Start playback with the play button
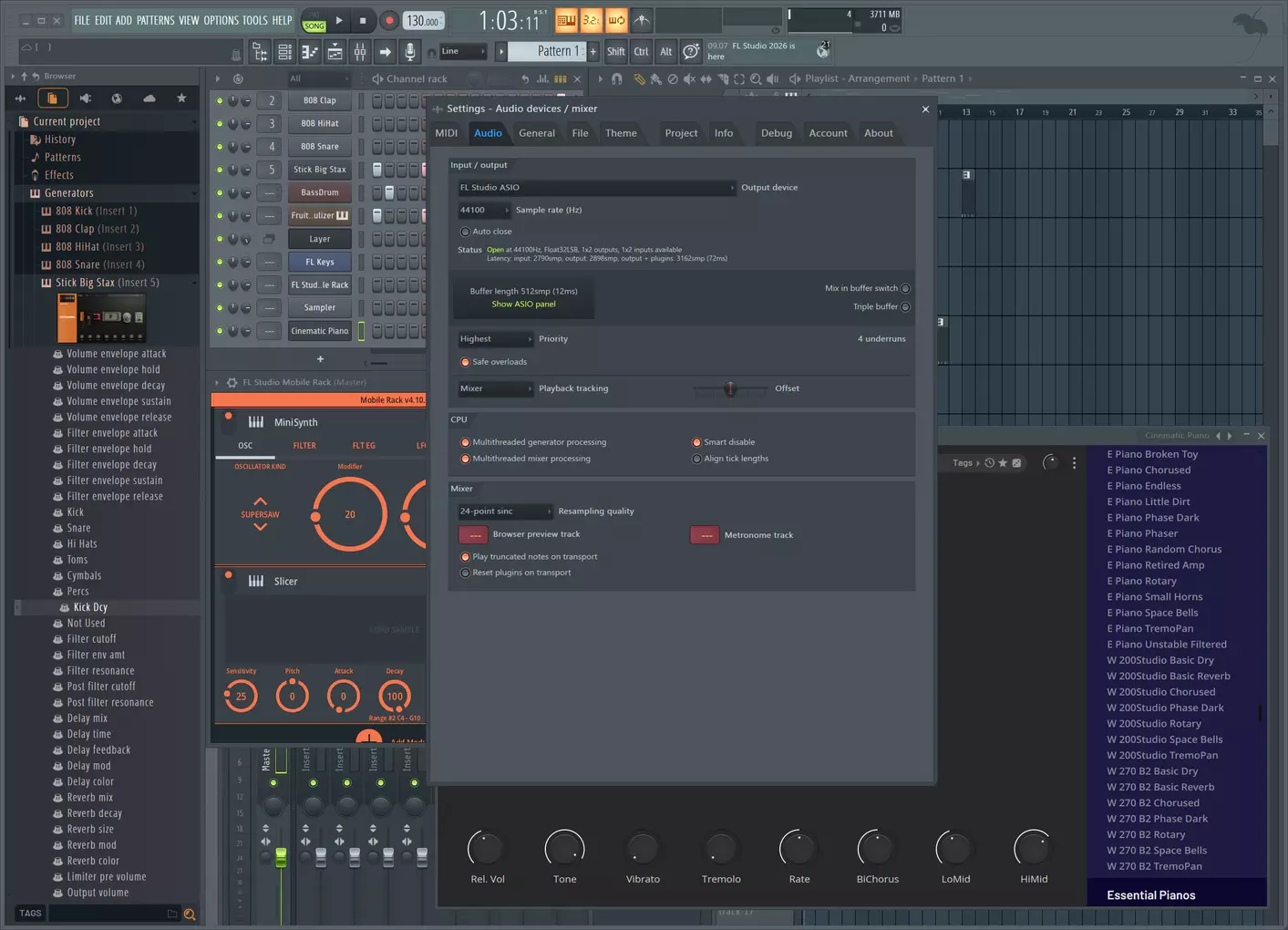 pos(339,20)
